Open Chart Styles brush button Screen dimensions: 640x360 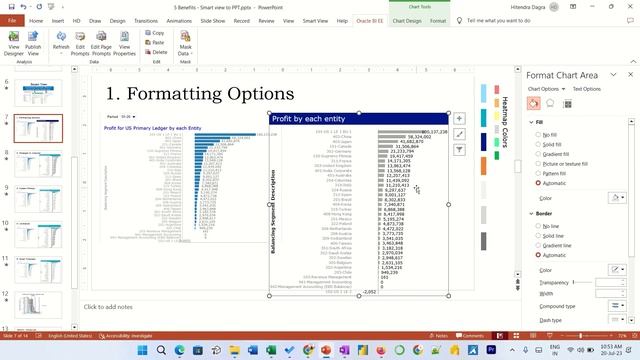click(x=459, y=134)
